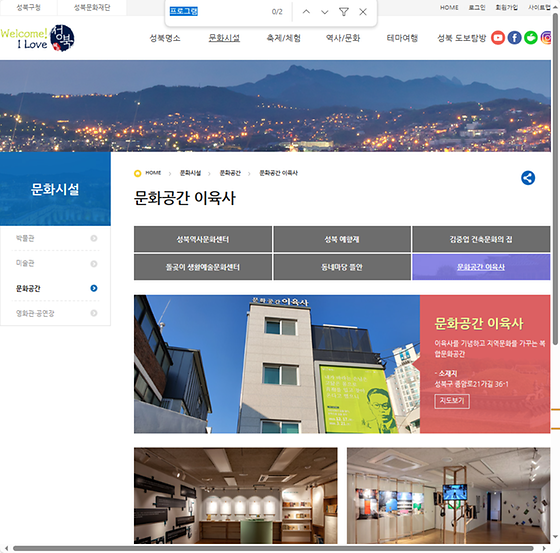
Task: Open 성북역사문화센터 tab button
Action: point(203,239)
